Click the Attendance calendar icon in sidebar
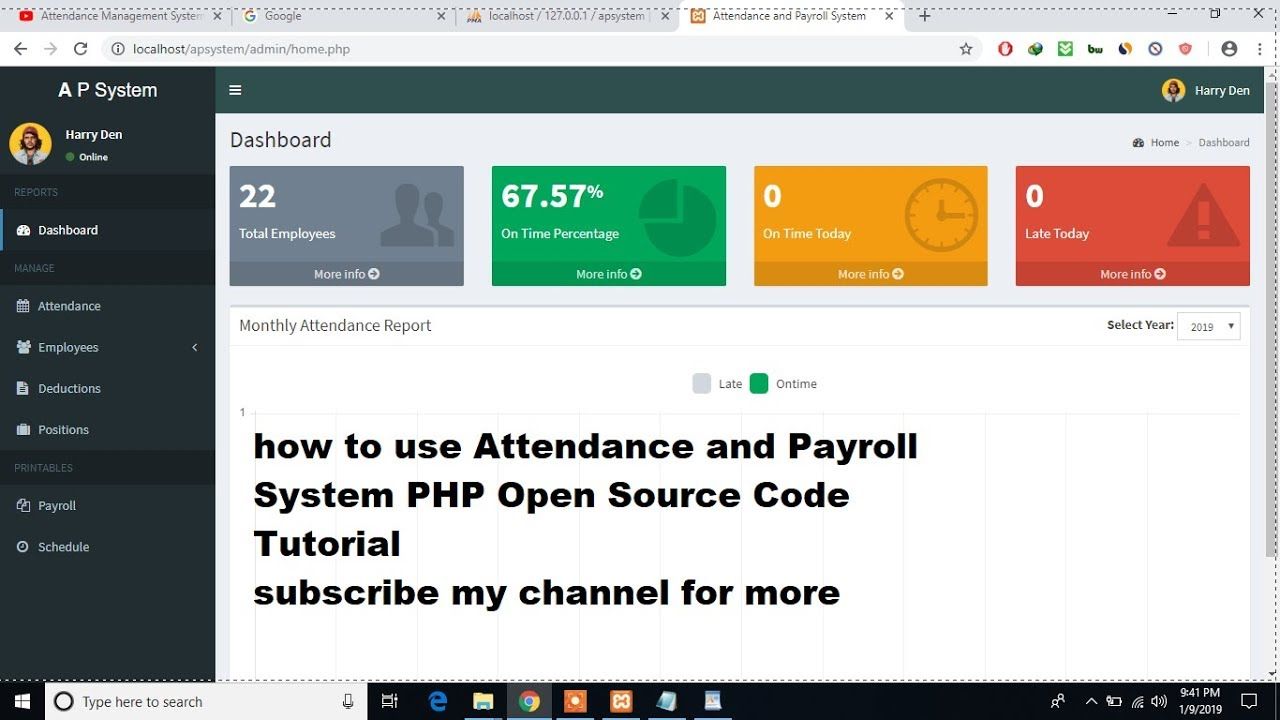This screenshot has width=1280, height=720. tap(23, 306)
